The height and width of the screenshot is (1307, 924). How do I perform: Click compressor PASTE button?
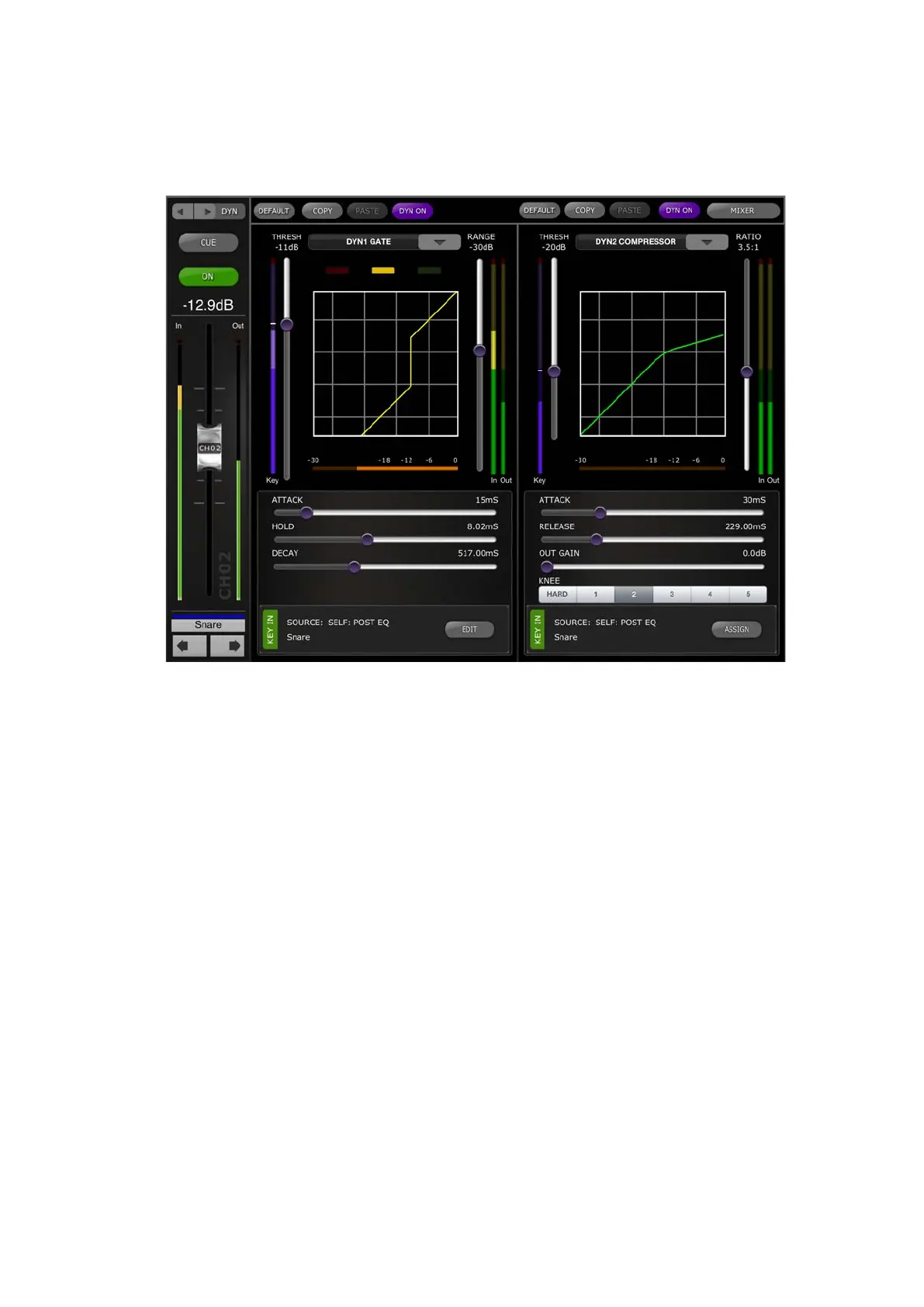coord(629,210)
